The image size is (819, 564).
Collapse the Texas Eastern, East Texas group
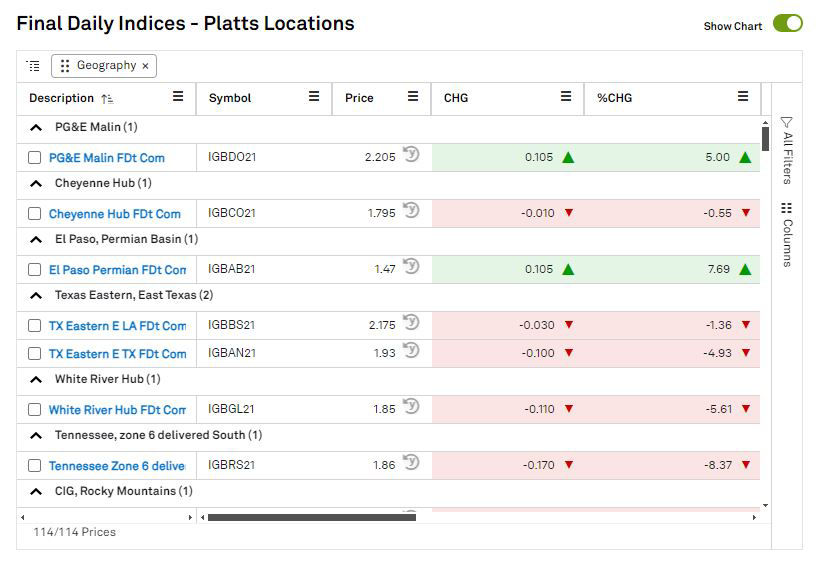point(36,296)
